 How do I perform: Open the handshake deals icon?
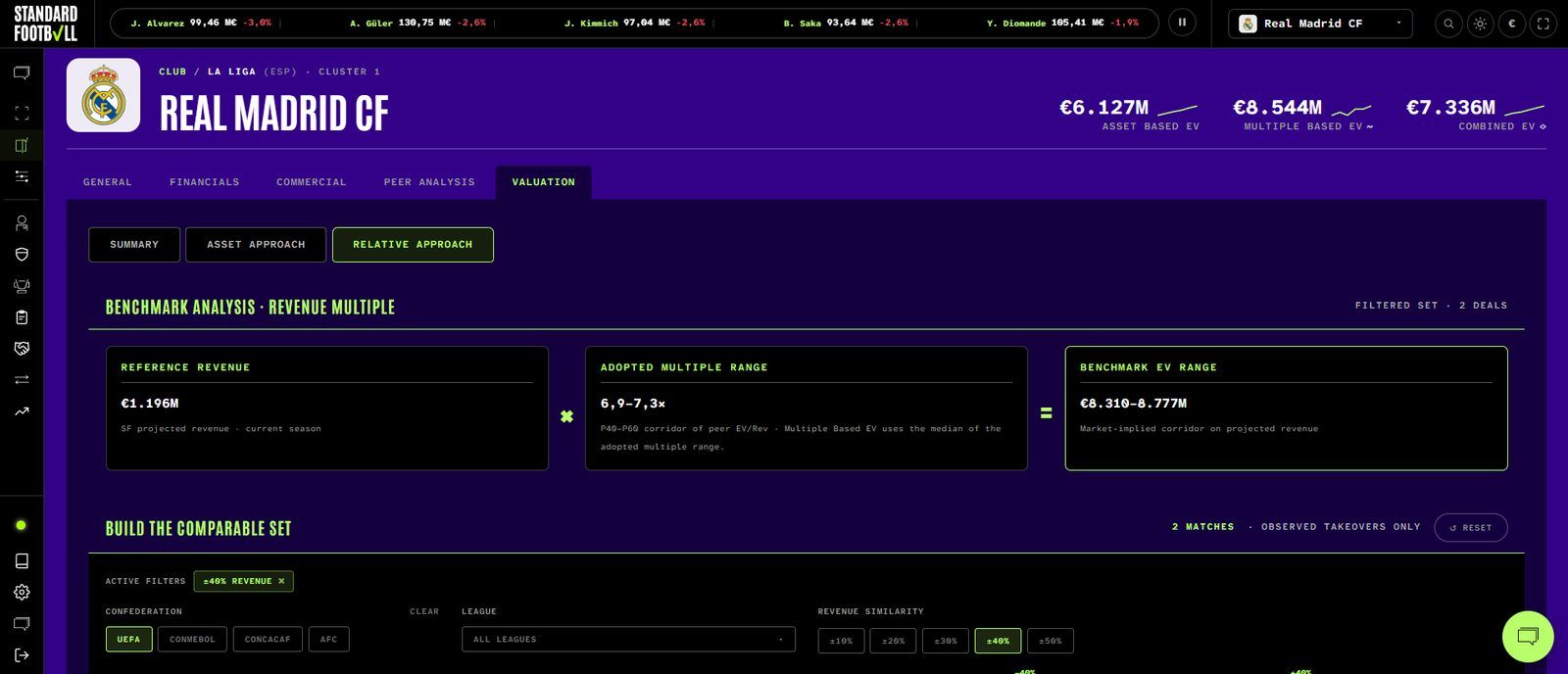pyautogui.click(x=22, y=349)
